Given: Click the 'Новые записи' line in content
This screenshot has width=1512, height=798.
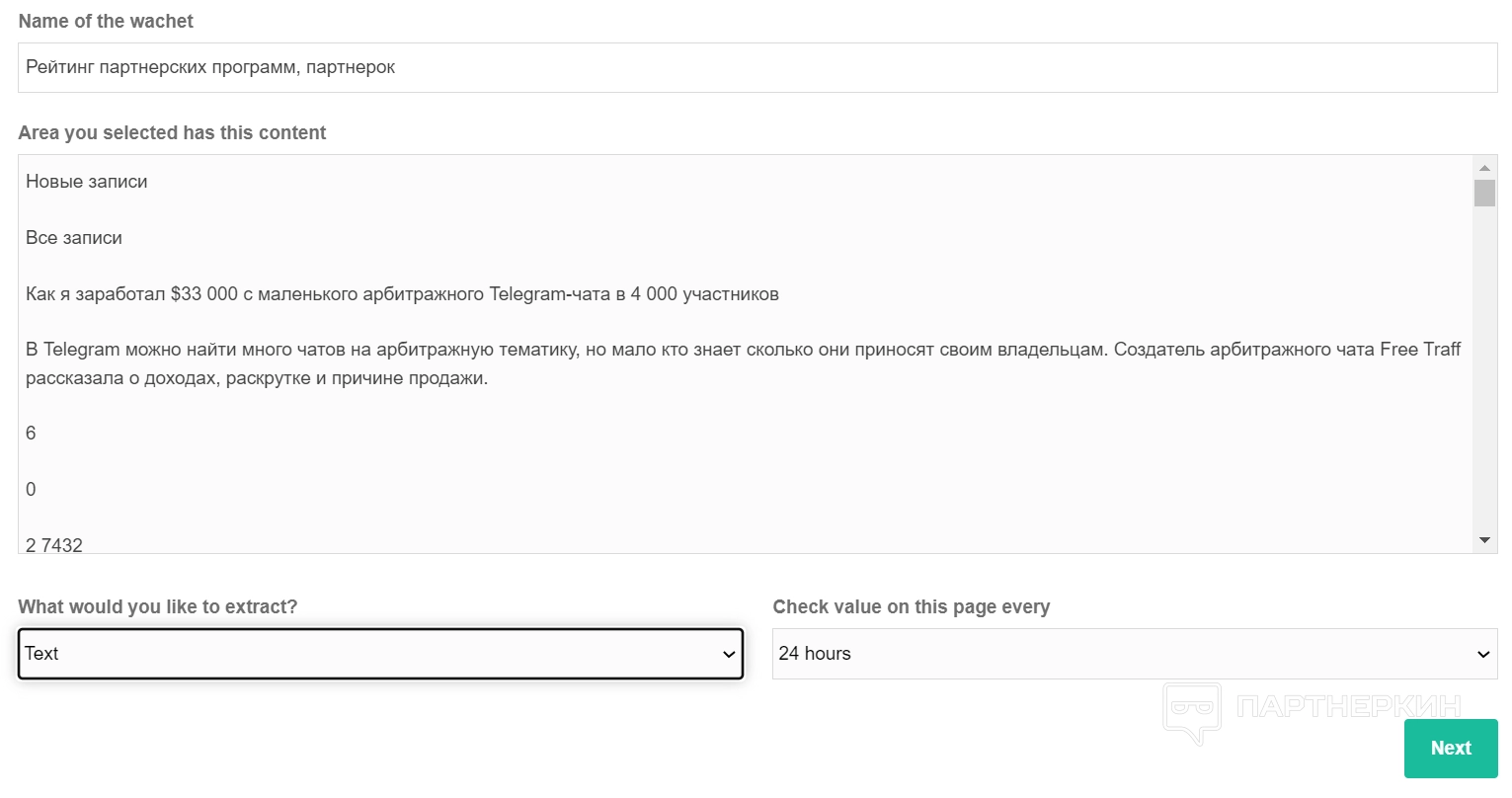Looking at the screenshot, I should coord(87,182).
